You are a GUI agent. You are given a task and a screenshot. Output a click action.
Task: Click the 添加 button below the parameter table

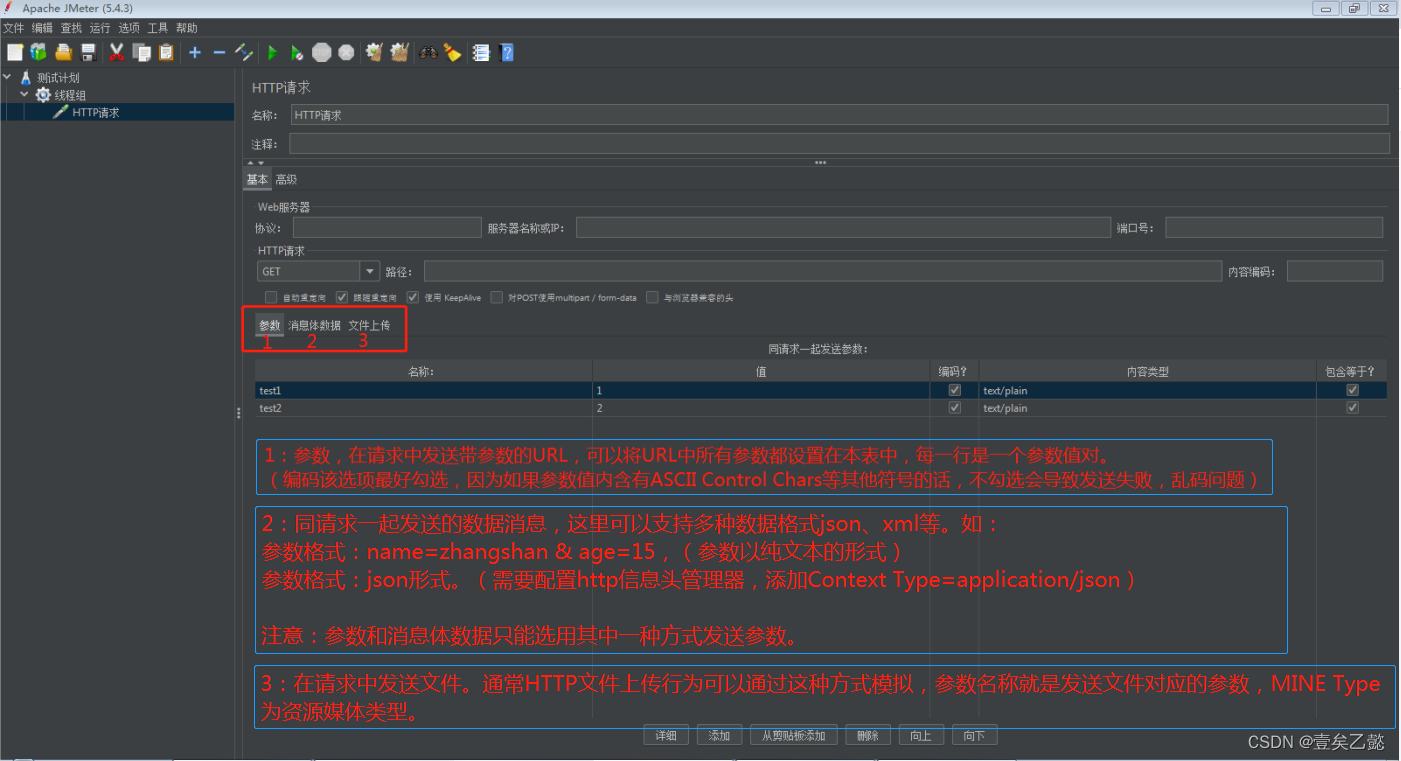point(719,734)
